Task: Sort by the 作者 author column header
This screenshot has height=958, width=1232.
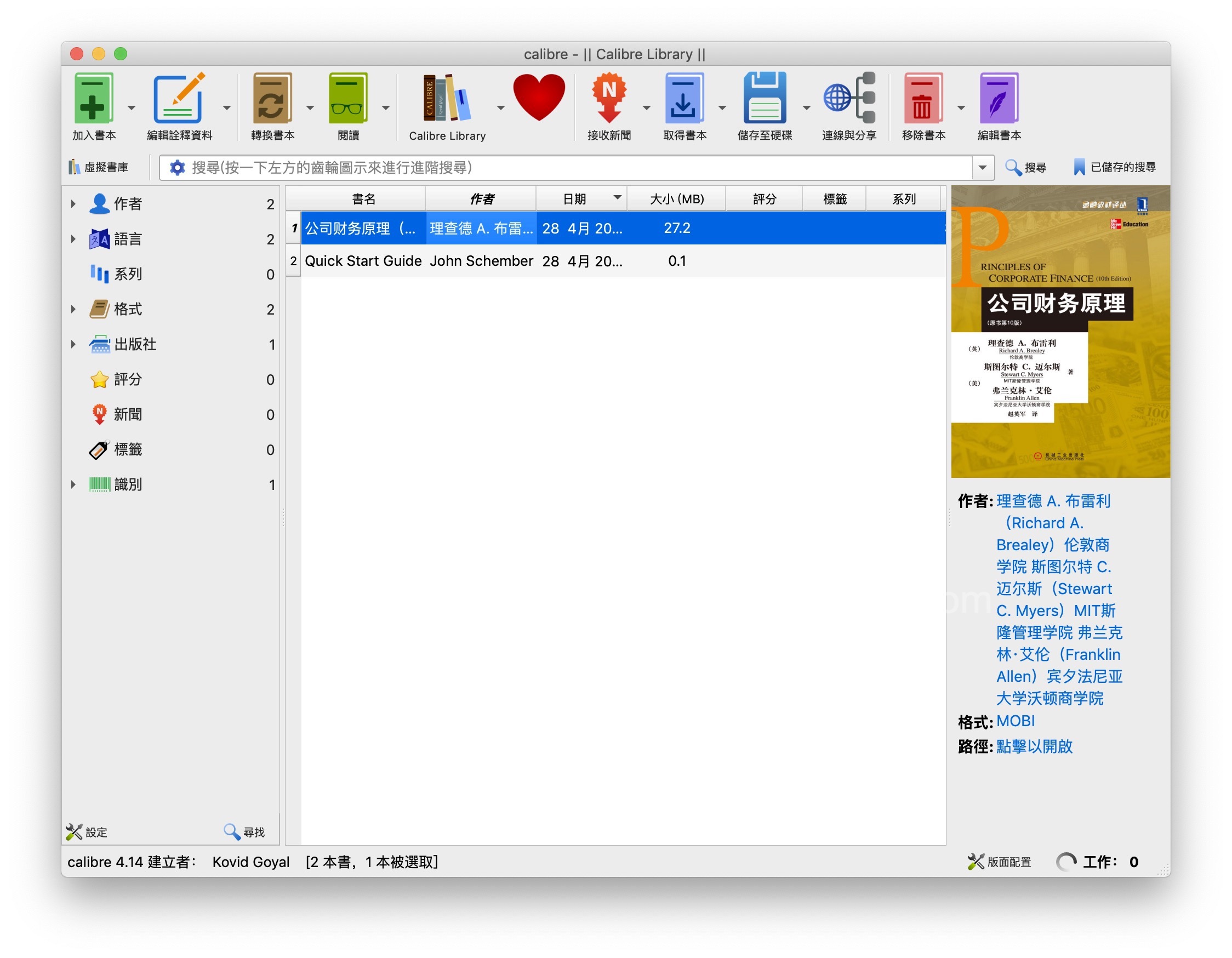Action: (x=481, y=198)
